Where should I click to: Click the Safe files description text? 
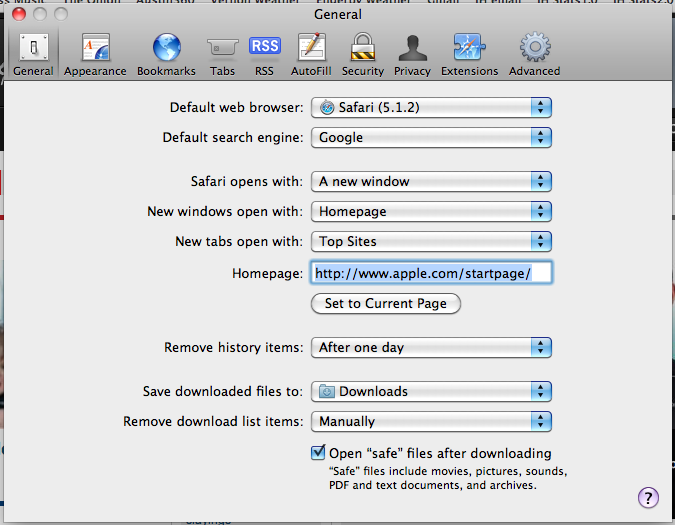click(448, 479)
